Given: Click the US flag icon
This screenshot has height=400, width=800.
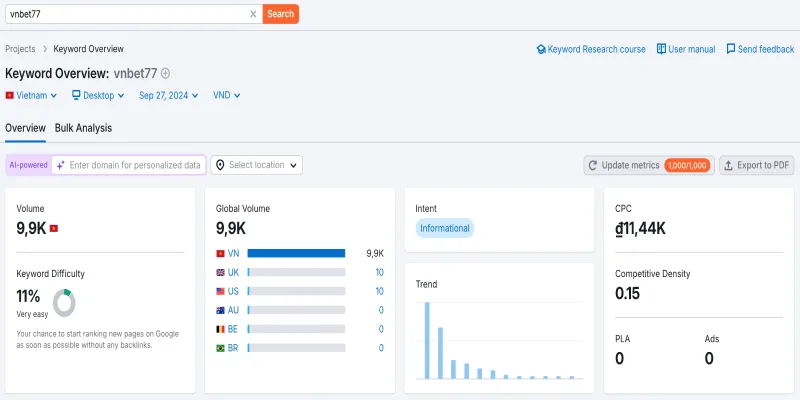Looking at the screenshot, I should 220,291.
